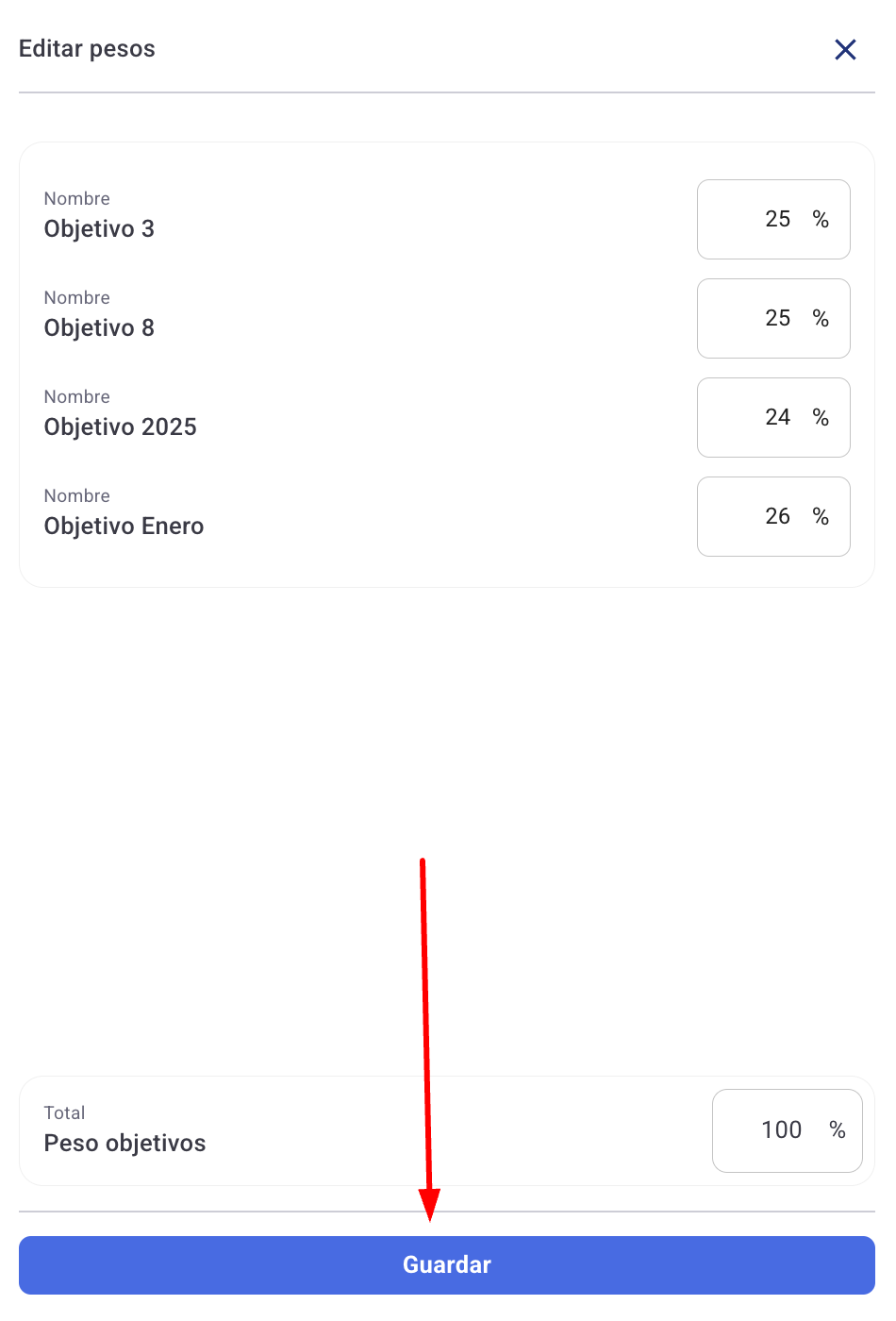Click the Objetivo 2025 name label

[121, 427]
